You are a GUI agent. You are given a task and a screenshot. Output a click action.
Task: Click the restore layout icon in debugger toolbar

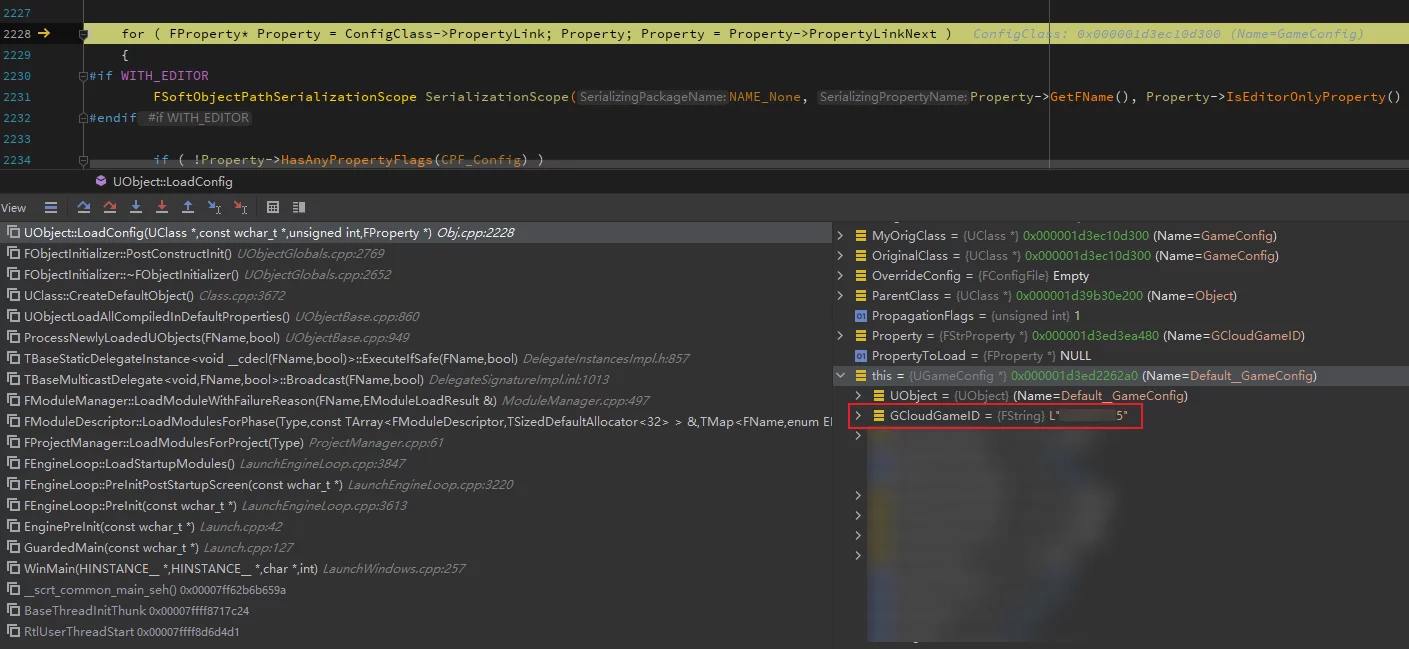point(299,207)
